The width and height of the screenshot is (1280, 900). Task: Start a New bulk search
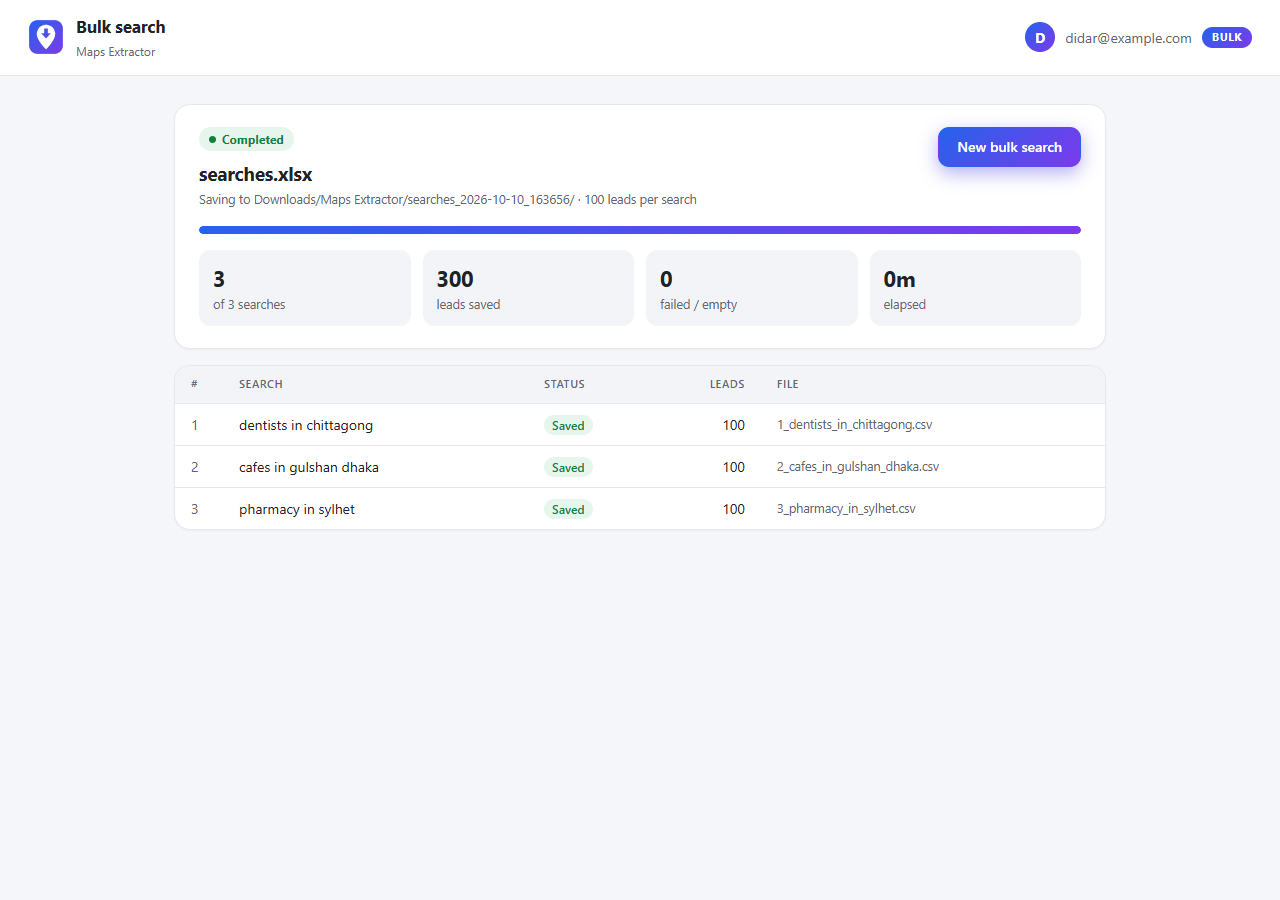[x=1009, y=147]
